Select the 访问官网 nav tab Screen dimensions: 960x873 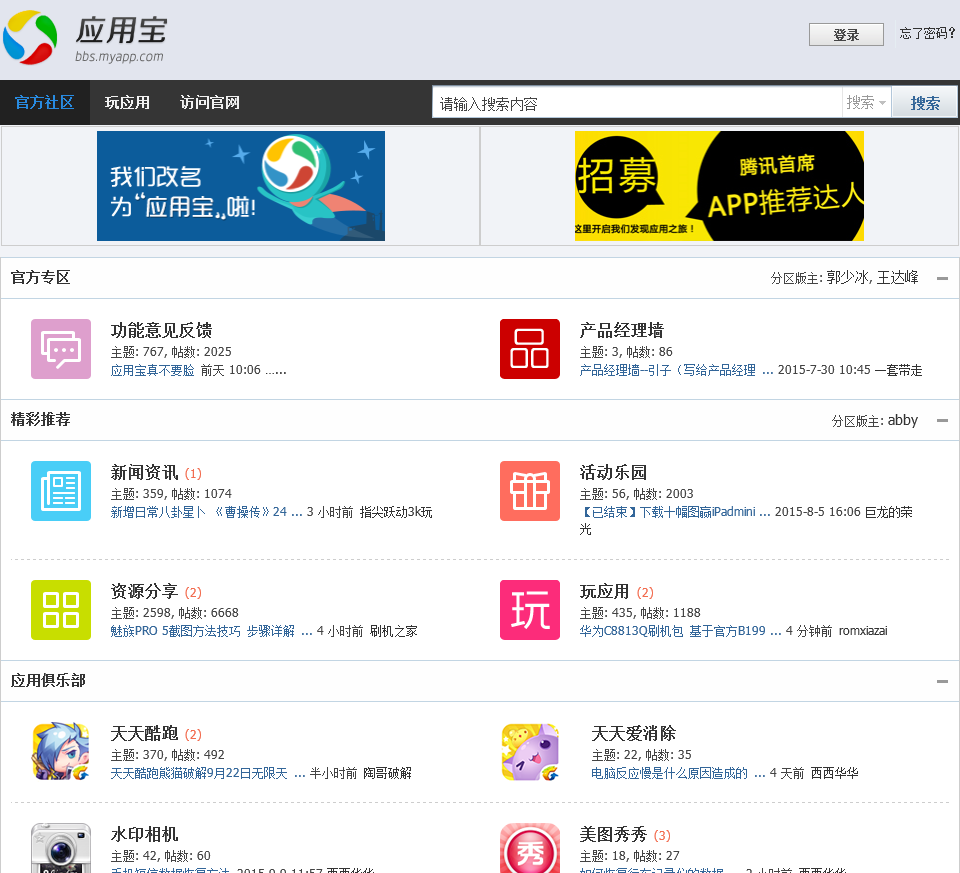210,102
